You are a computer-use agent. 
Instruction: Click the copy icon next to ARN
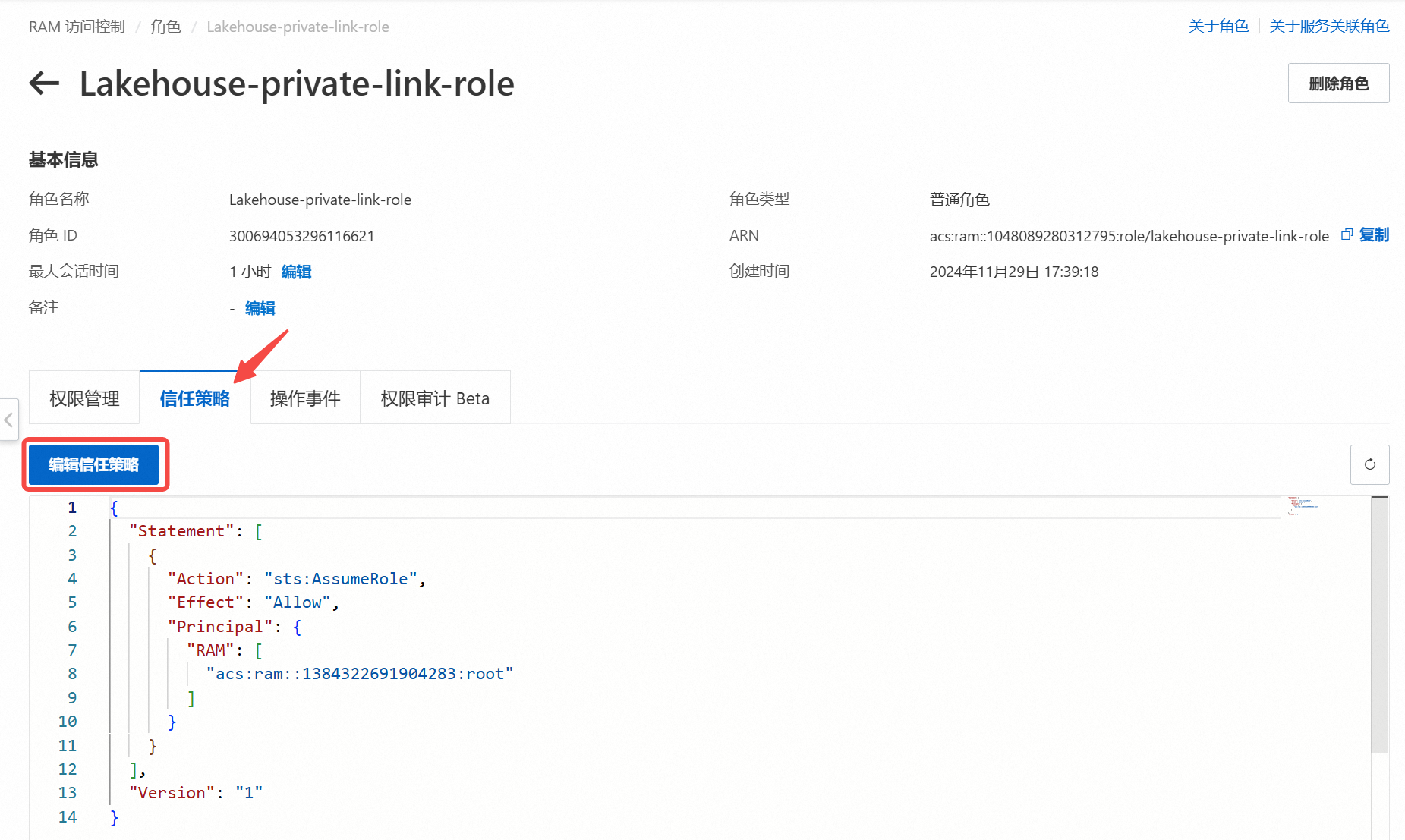[x=1347, y=235]
